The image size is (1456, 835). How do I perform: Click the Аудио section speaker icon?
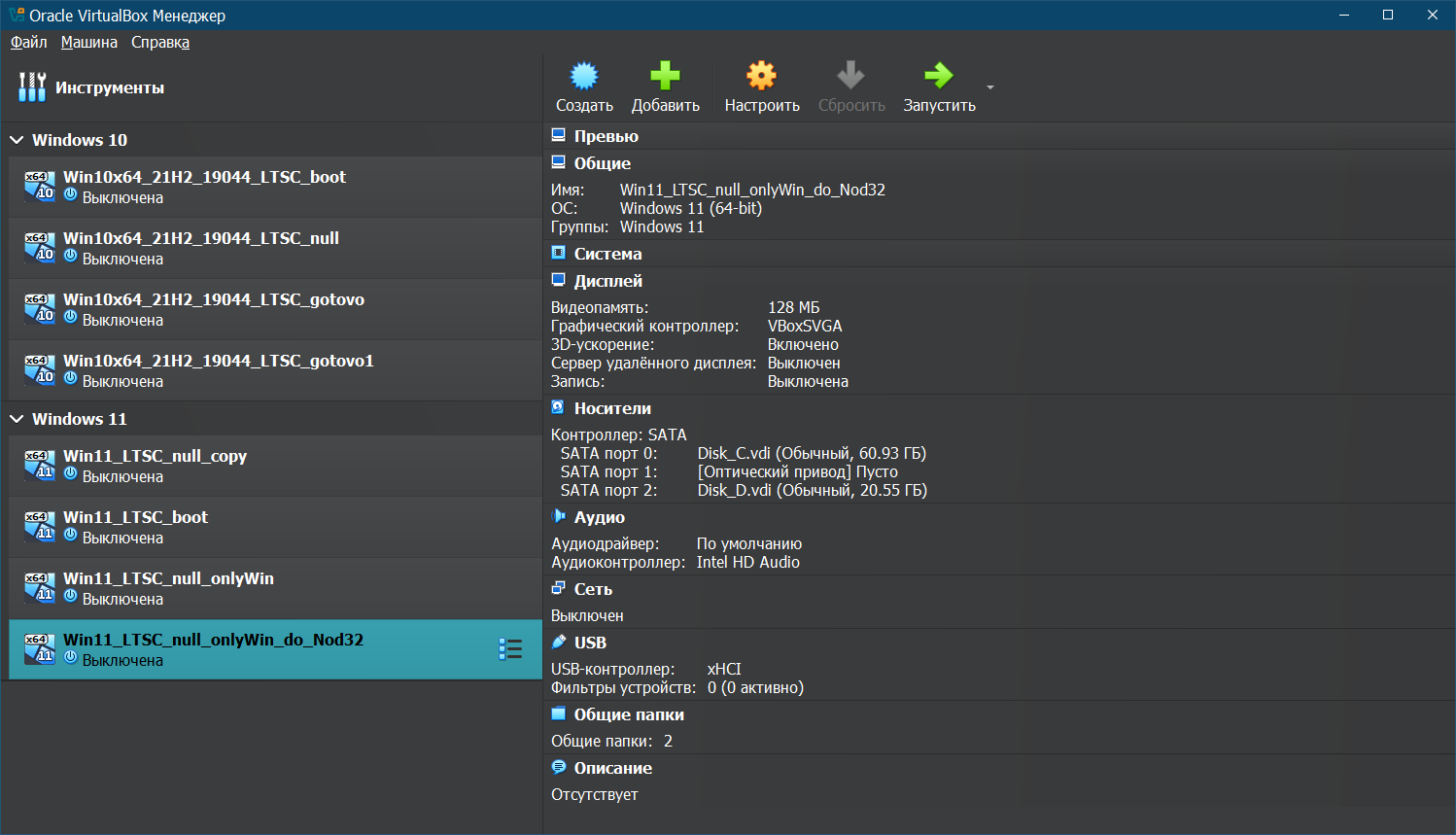coord(558,516)
